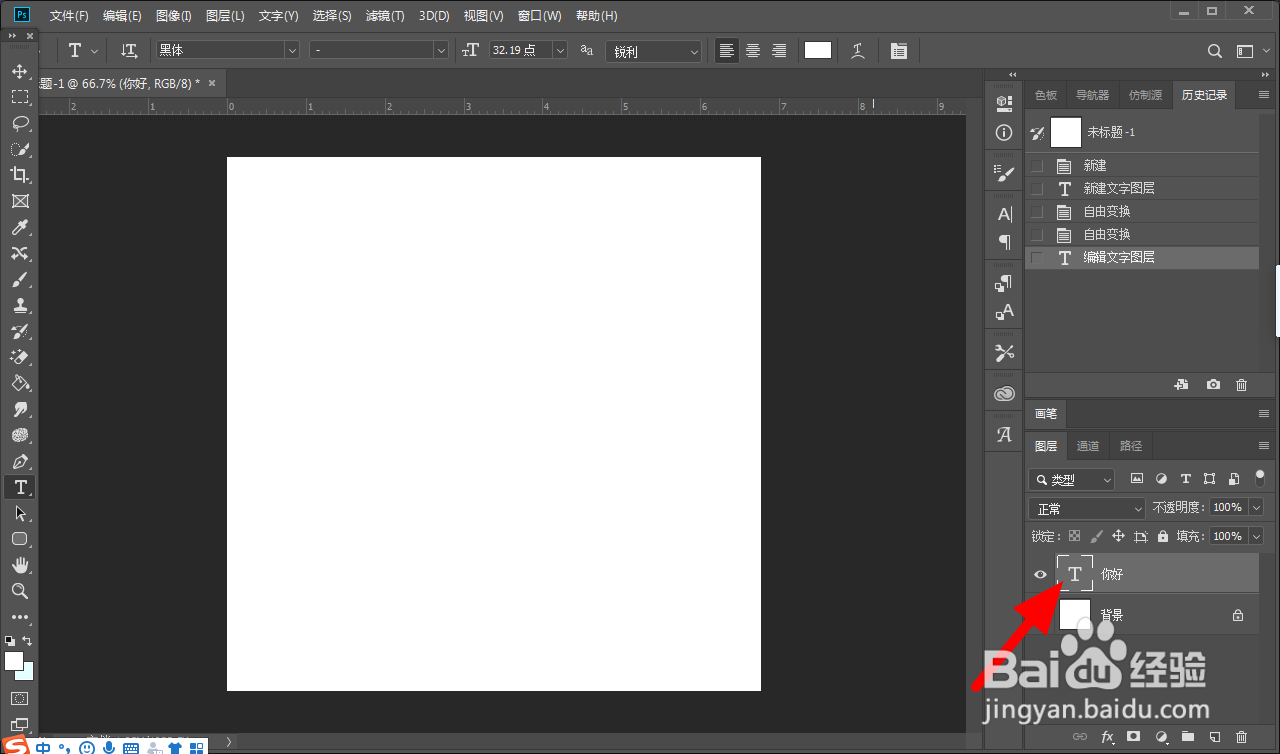Open the Creative Cloud Libraries panel icon
The image size is (1280, 754).
pos(1005,394)
